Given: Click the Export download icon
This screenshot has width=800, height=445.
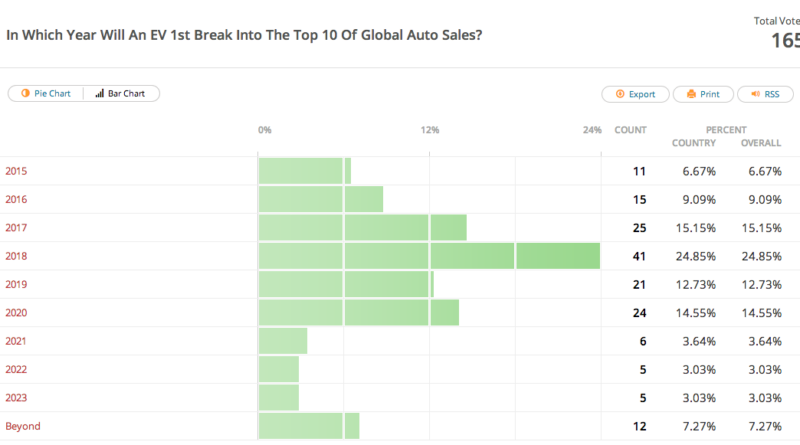Looking at the screenshot, I should 620,94.
